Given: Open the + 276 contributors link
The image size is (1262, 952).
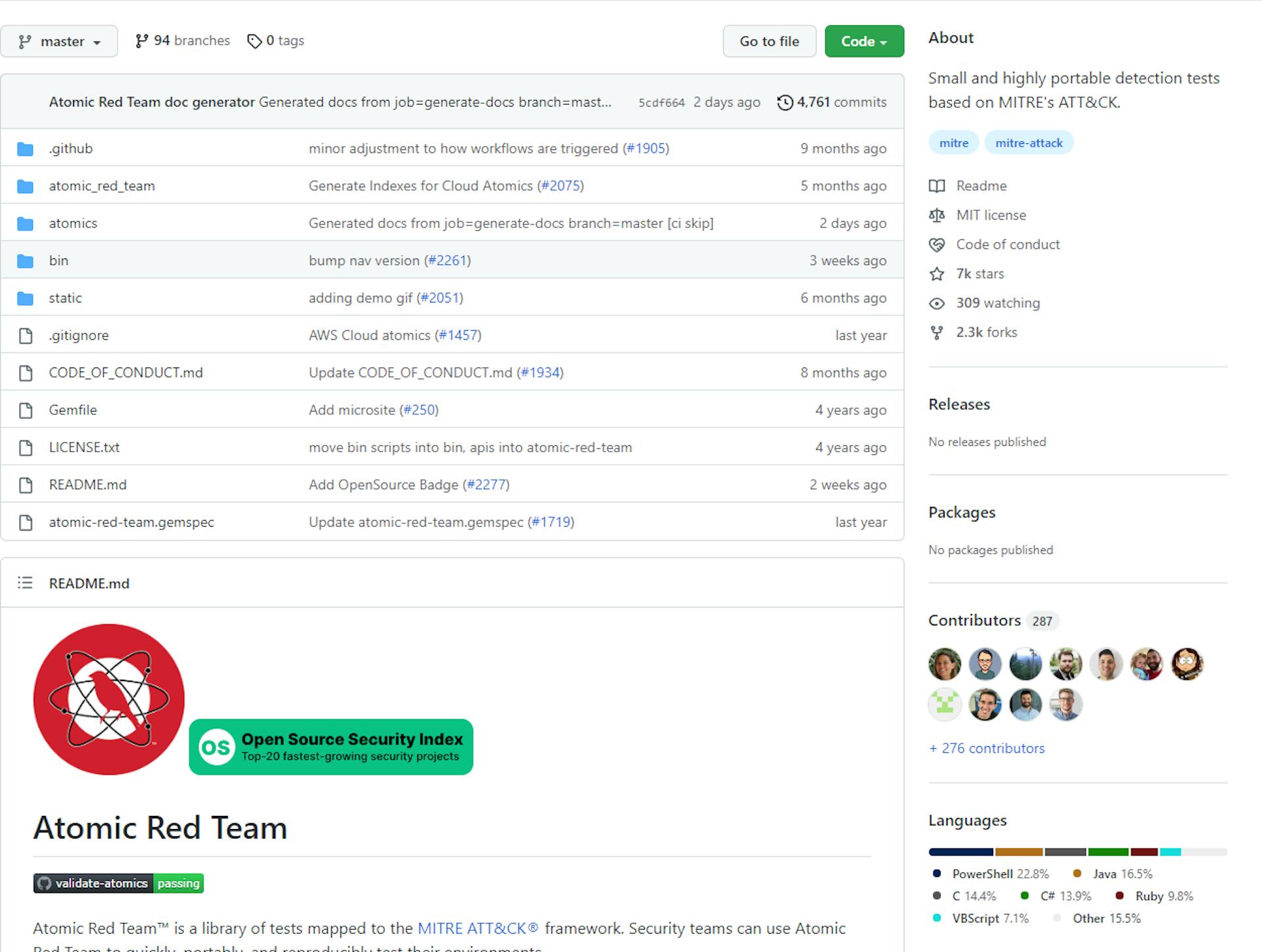Looking at the screenshot, I should [986, 748].
